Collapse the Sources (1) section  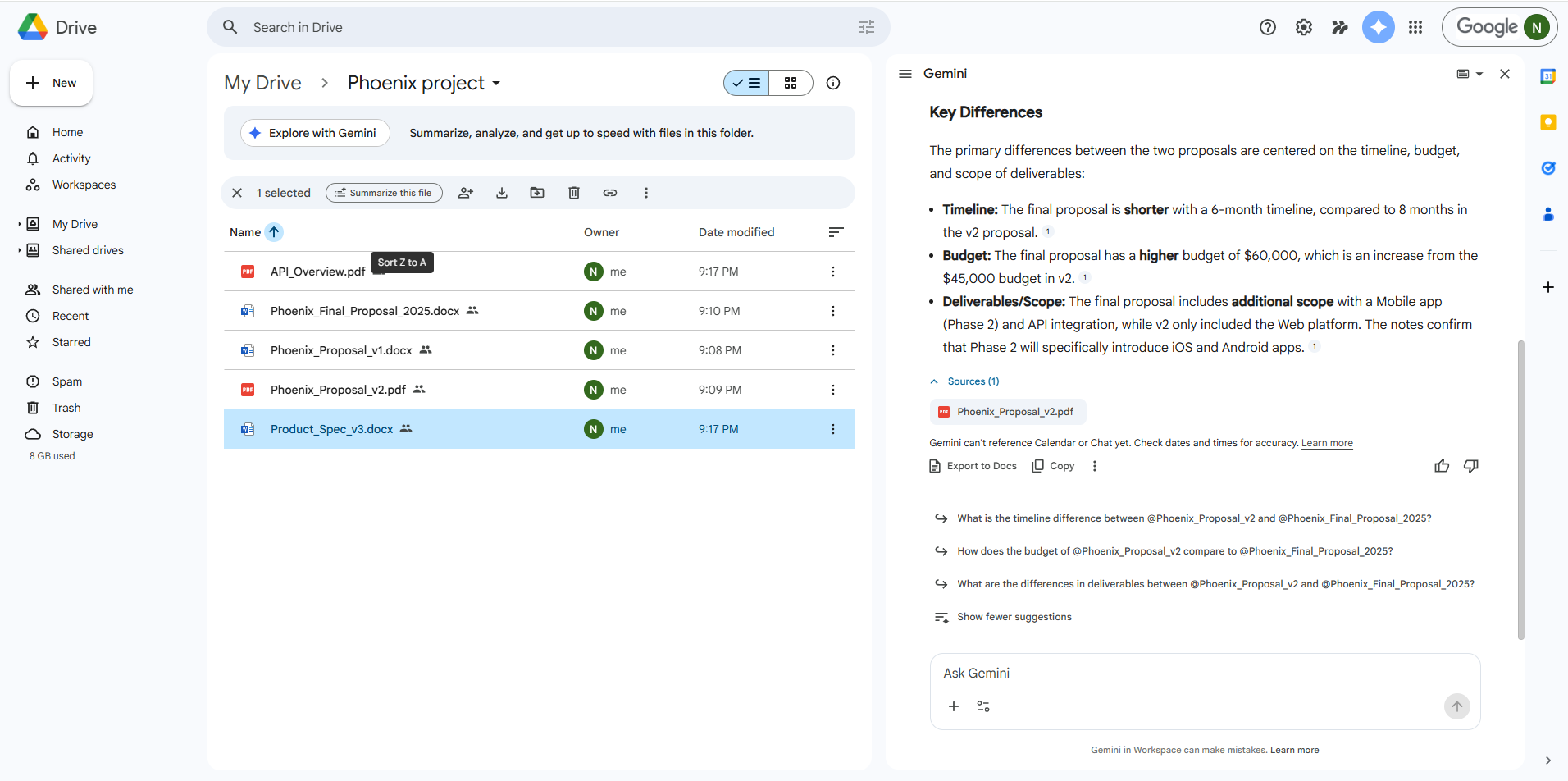click(x=934, y=381)
